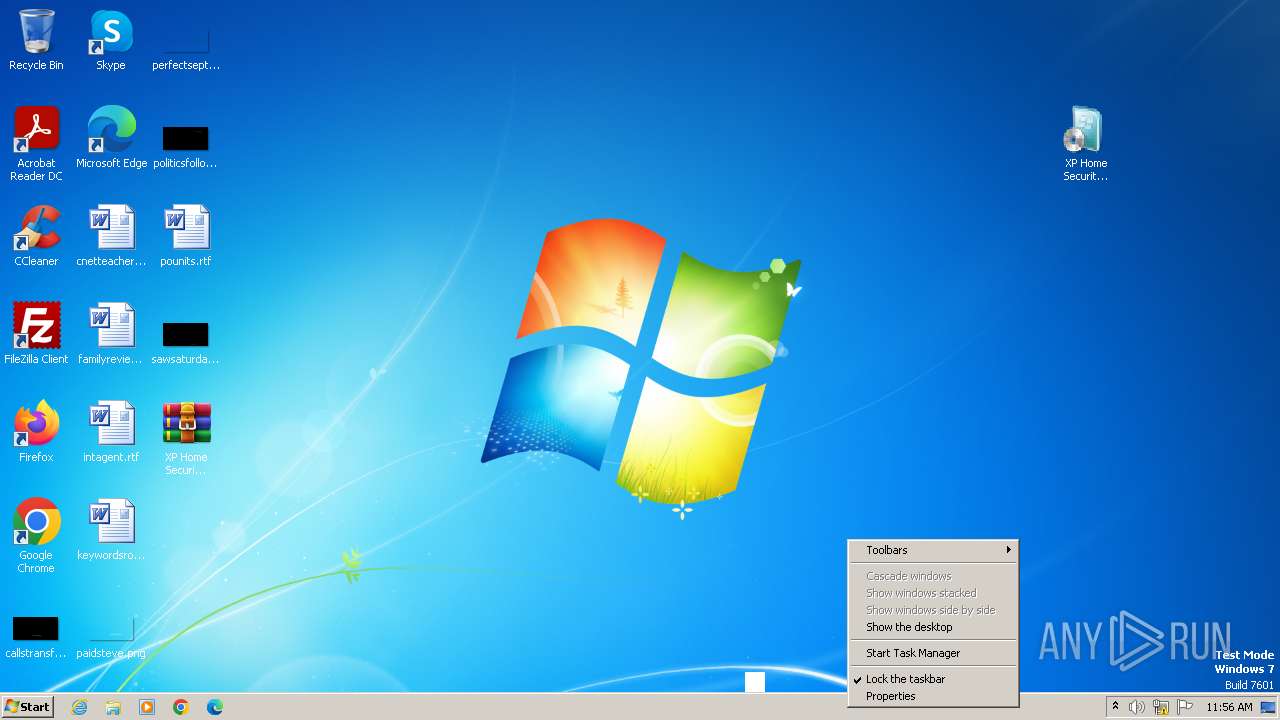Open Internet Explorer from taskbar
This screenshot has height=720, width=1280.
tap(80, 707)
